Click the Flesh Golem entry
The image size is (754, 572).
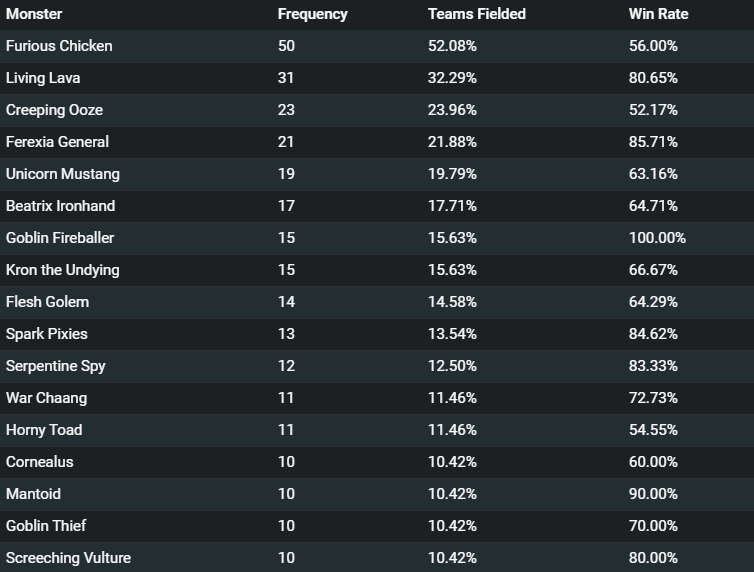(x=47, y=302)
